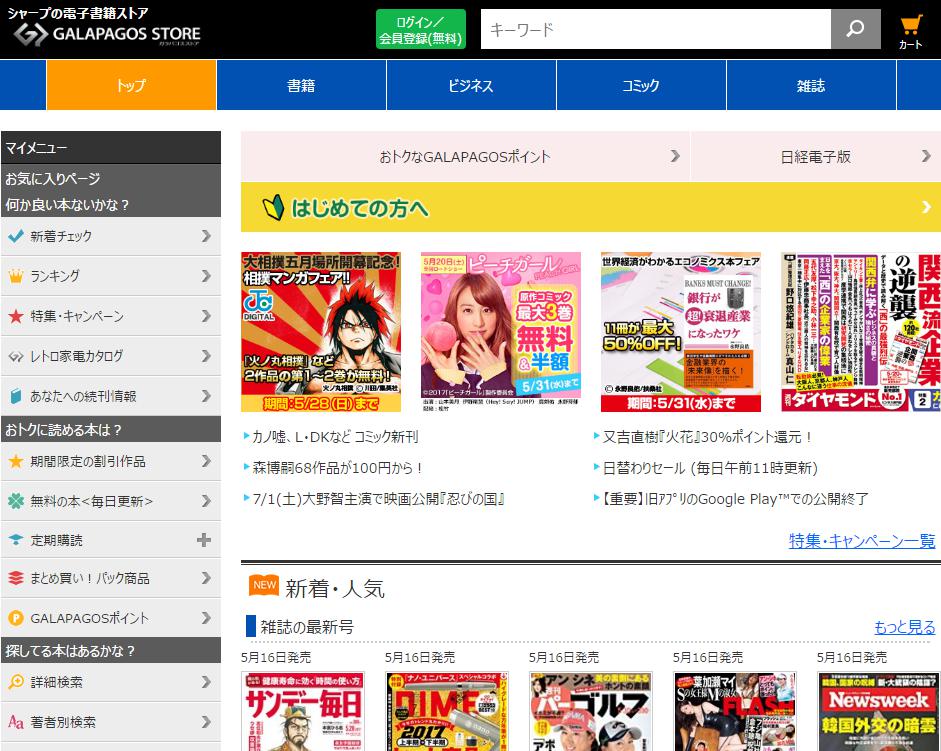
Task: Open the Newsweek magazine cover
Action: 879,711
